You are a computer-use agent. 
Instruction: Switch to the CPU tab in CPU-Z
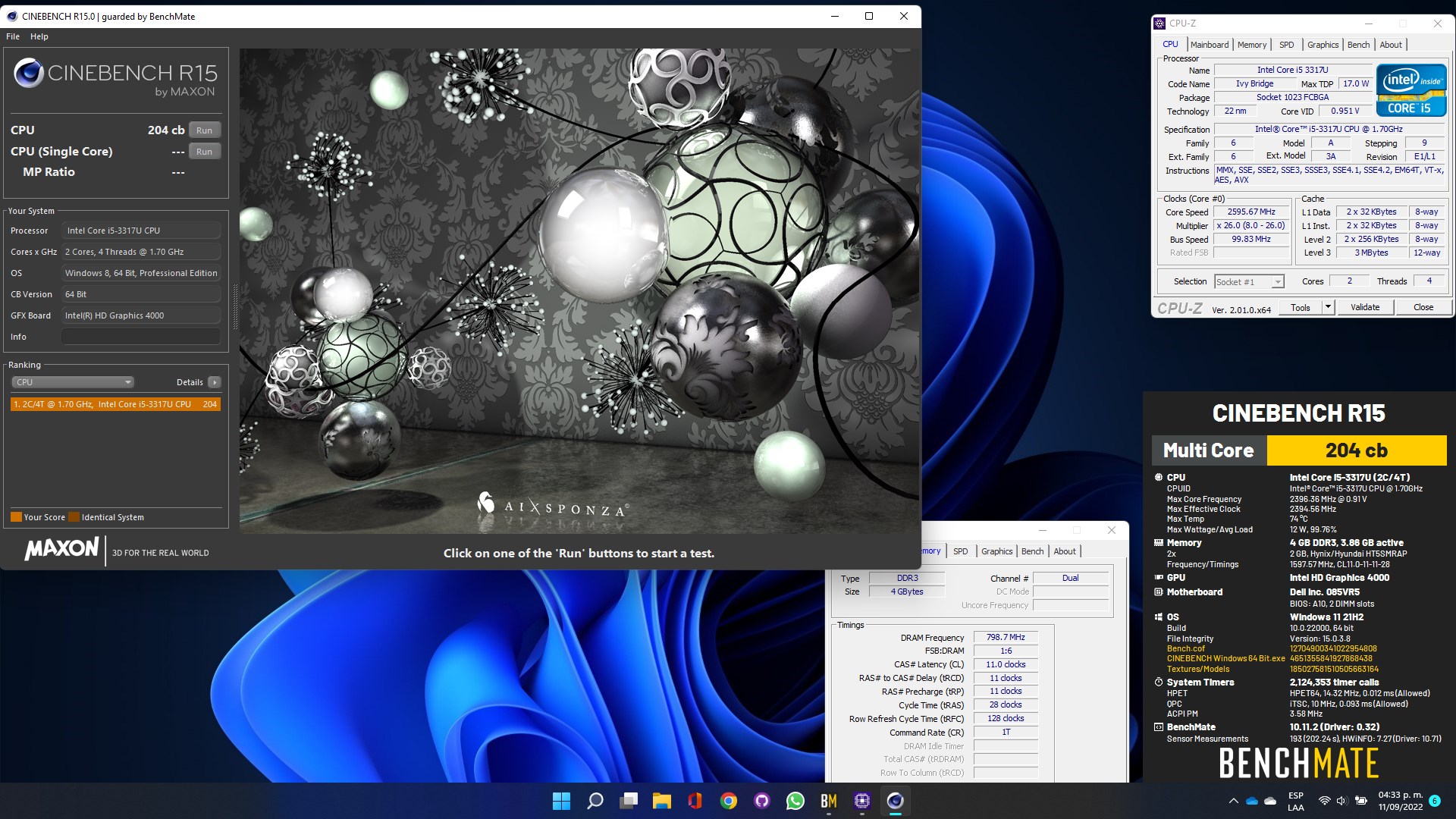click(x=1171, y=44)
